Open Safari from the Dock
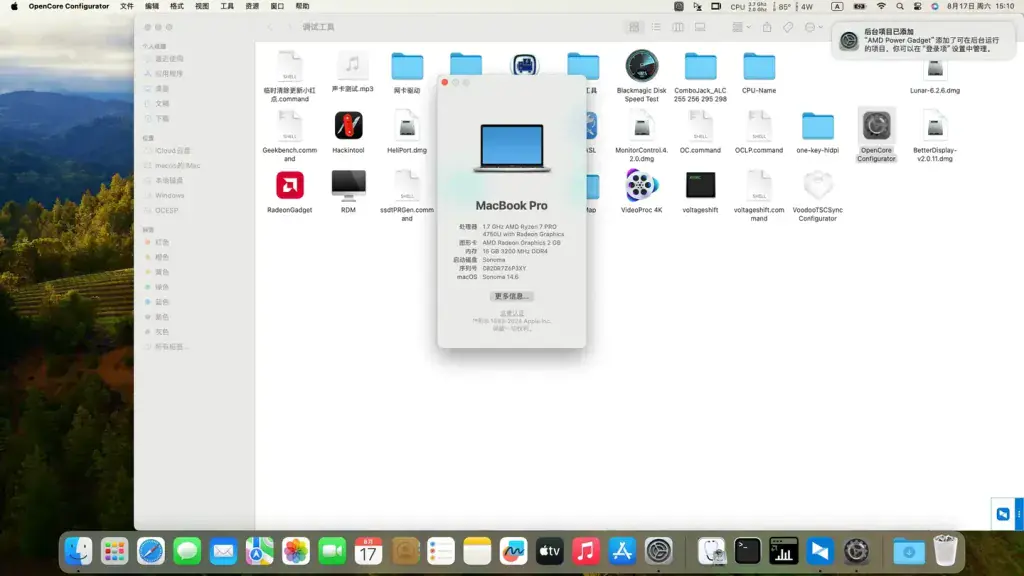 151,551
